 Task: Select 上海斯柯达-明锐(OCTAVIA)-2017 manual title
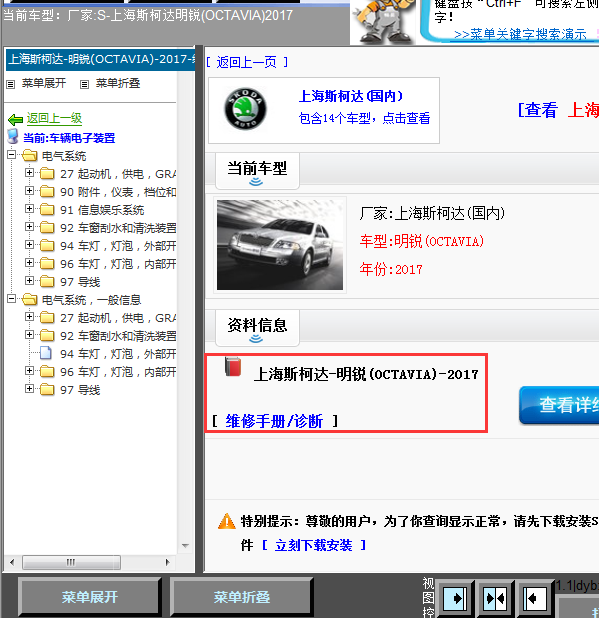[366, 374]
